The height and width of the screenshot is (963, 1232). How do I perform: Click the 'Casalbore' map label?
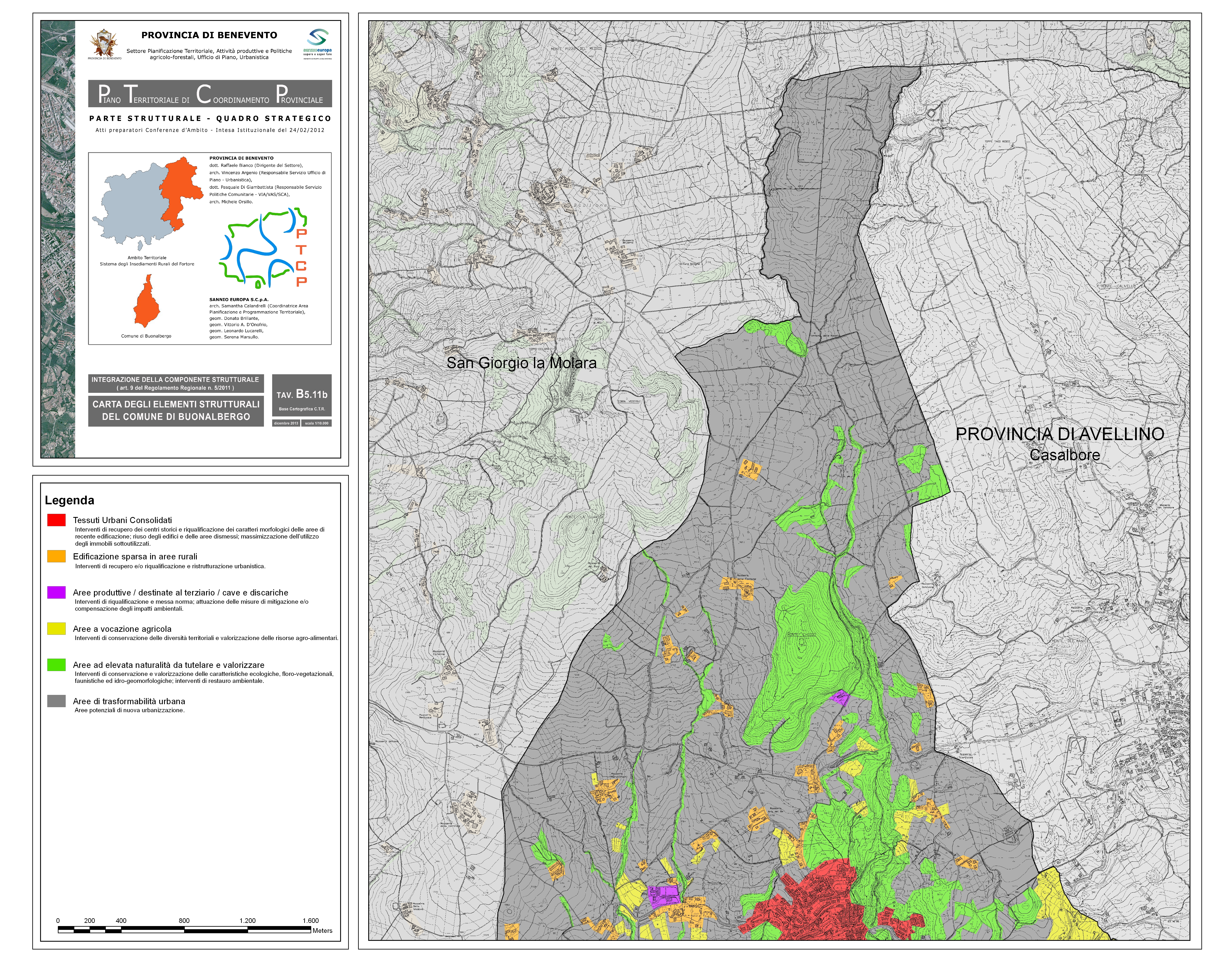1065,455
